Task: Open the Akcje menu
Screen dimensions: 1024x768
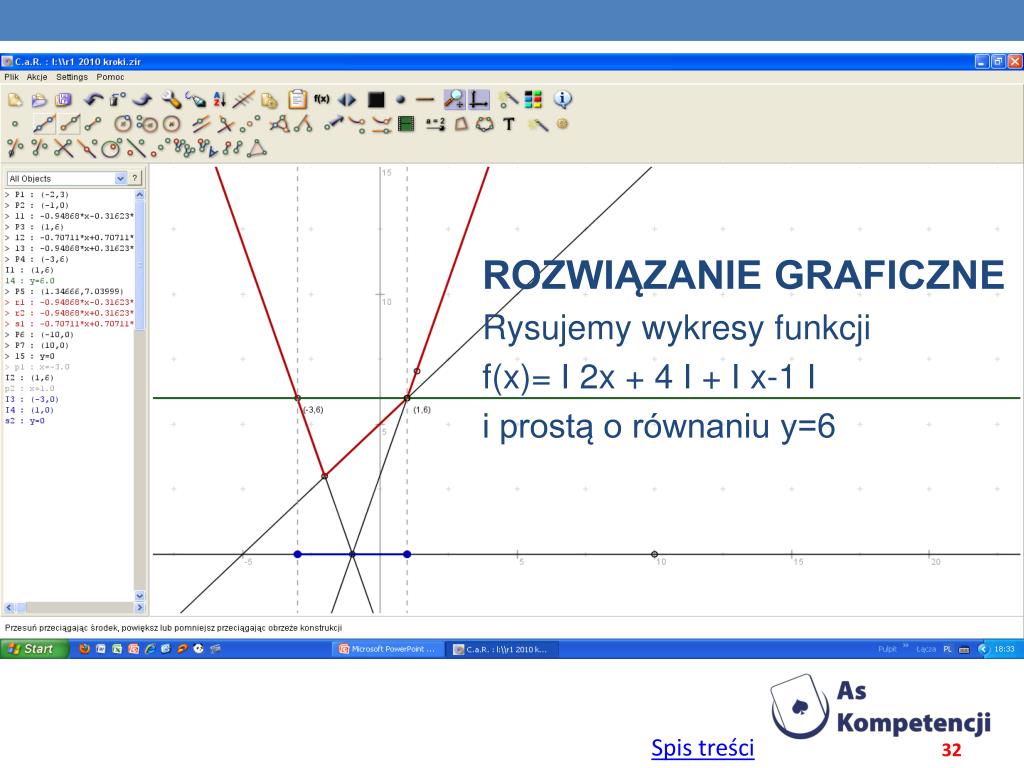Action: click(37, 77)
